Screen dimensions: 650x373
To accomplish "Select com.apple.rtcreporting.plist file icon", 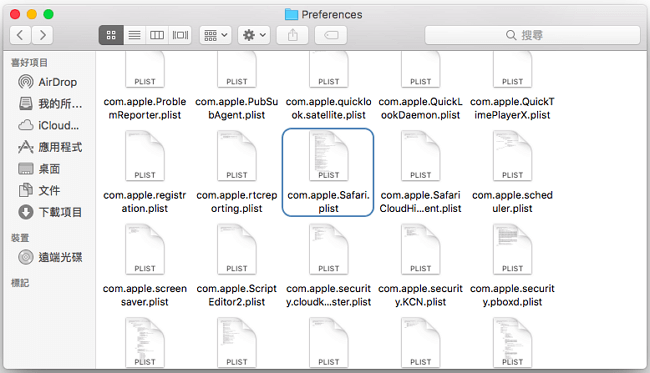I will pyautogui.click(x=237, y=156).
